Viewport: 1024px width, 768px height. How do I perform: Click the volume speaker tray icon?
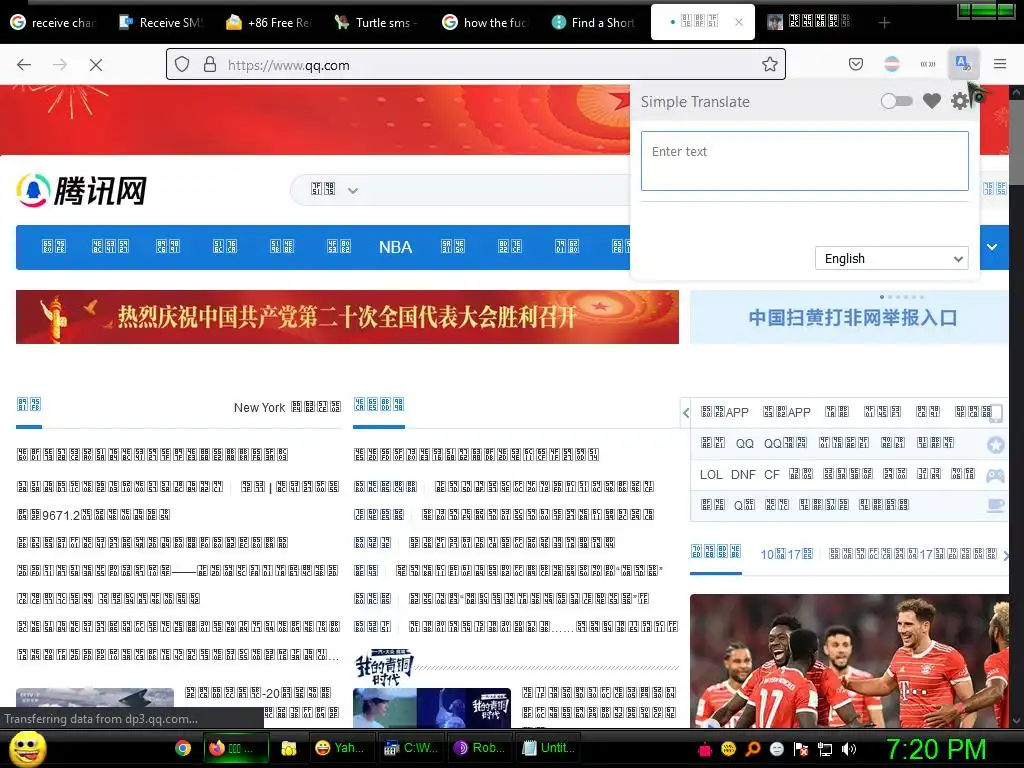point(849,749)
